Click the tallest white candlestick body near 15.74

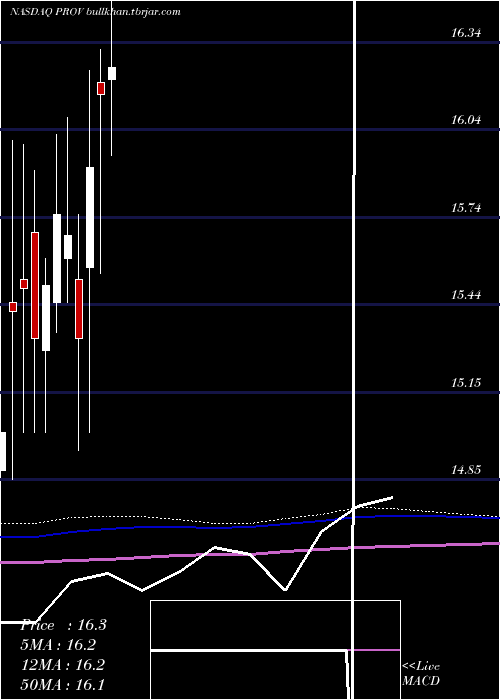click(90, 217)
